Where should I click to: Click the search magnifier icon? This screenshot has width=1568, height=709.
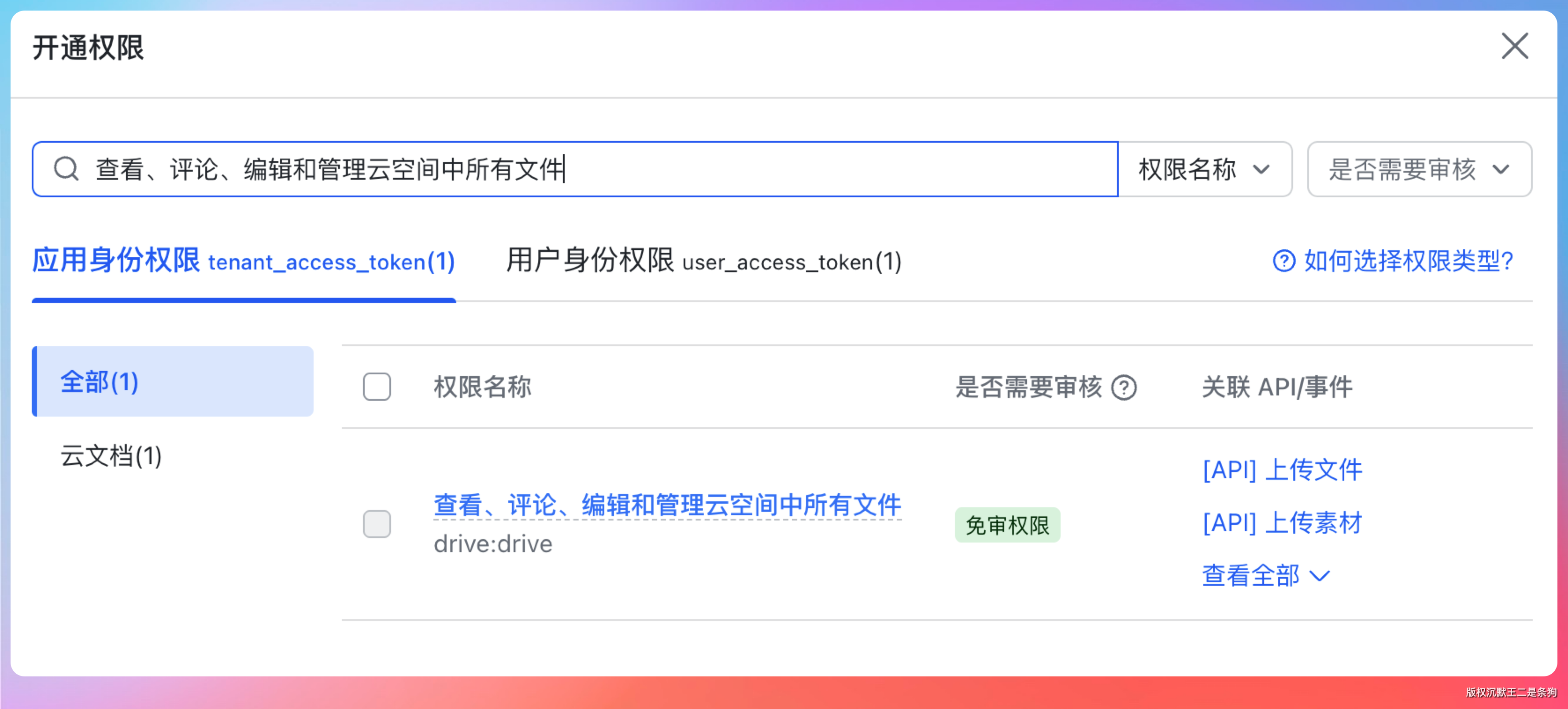pos(66,169)
